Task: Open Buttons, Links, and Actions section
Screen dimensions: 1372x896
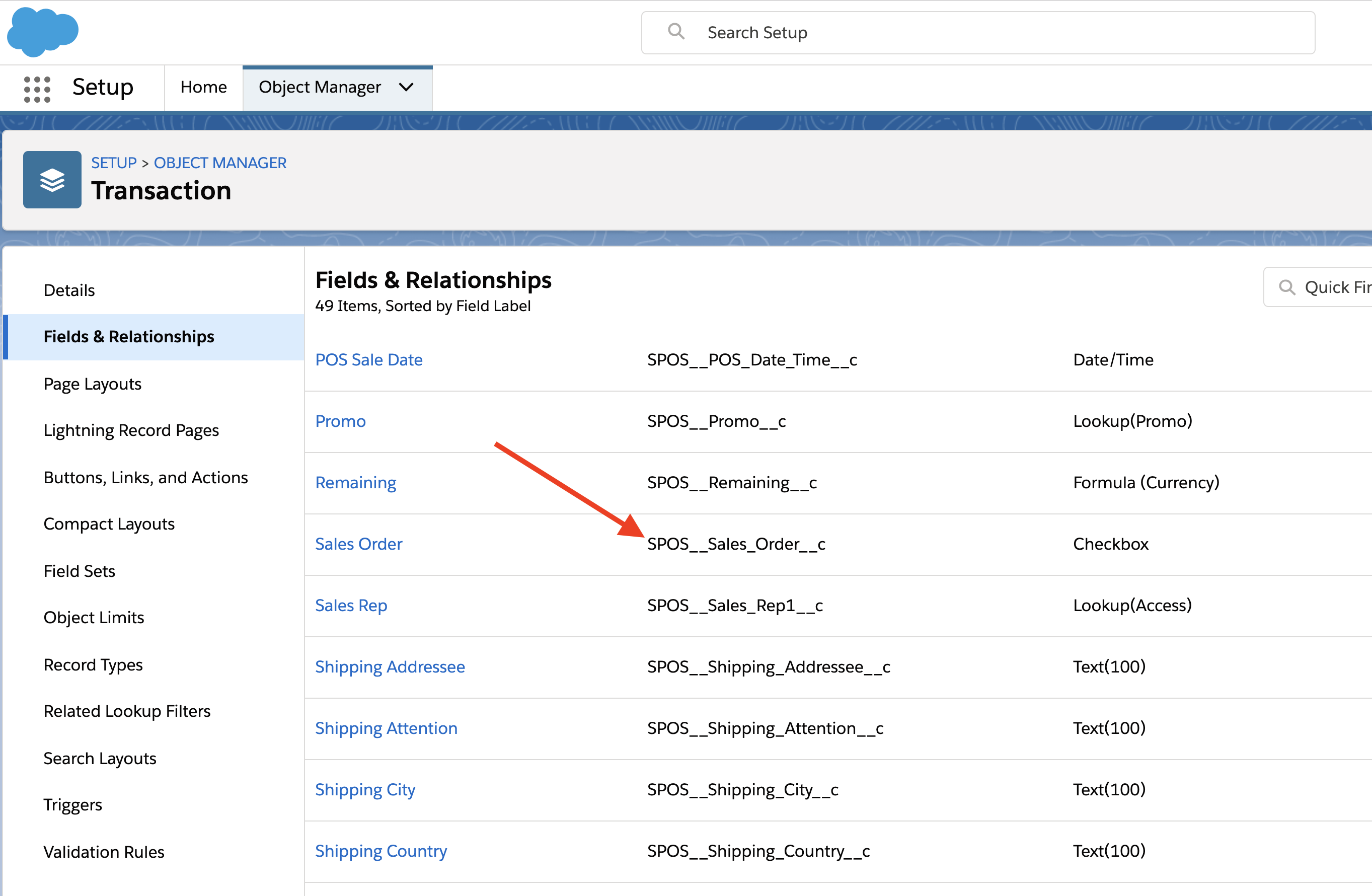Action: (145, 477)
